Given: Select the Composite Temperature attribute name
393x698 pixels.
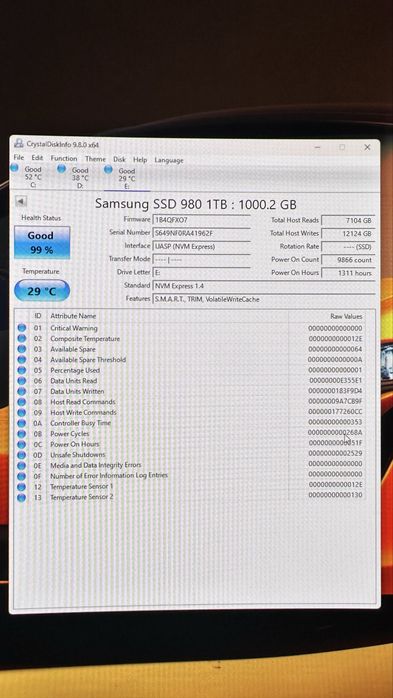Looking at the screenshot, I should click(x=85, y=338).
